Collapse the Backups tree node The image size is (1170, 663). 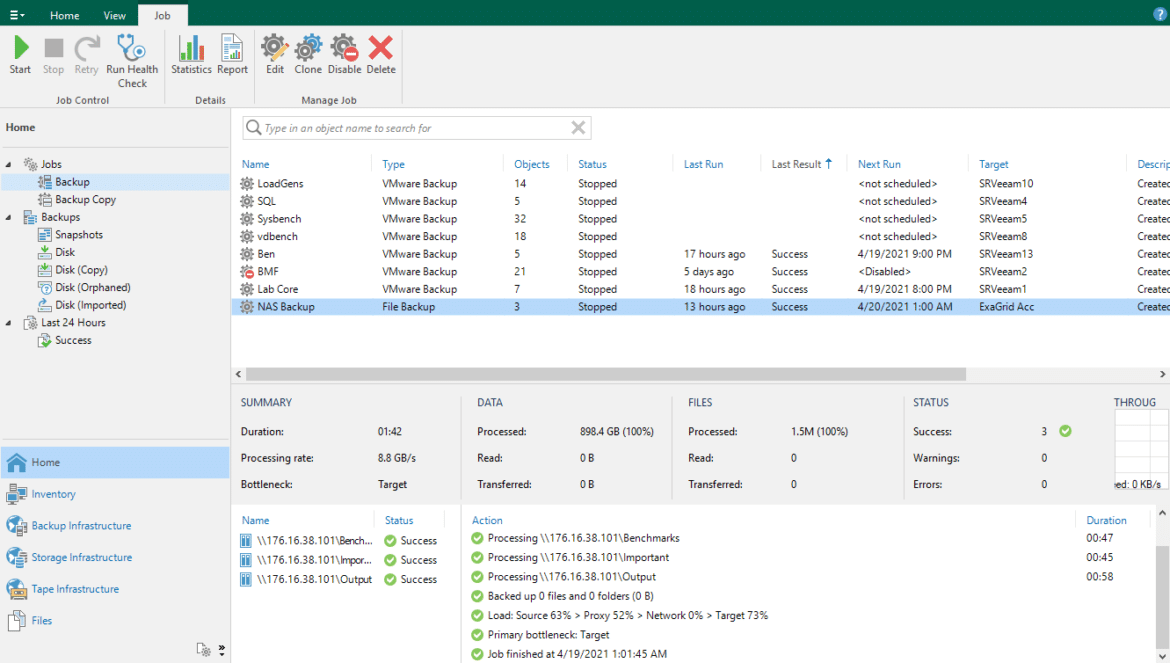coord(9,217)
